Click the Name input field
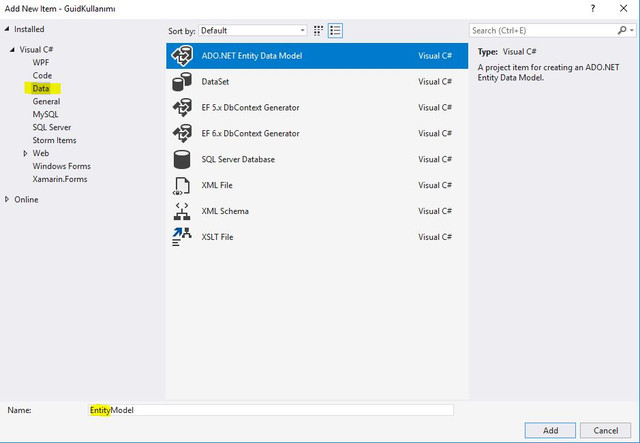This screenshot has height=443, width=640. click(271, 410)
